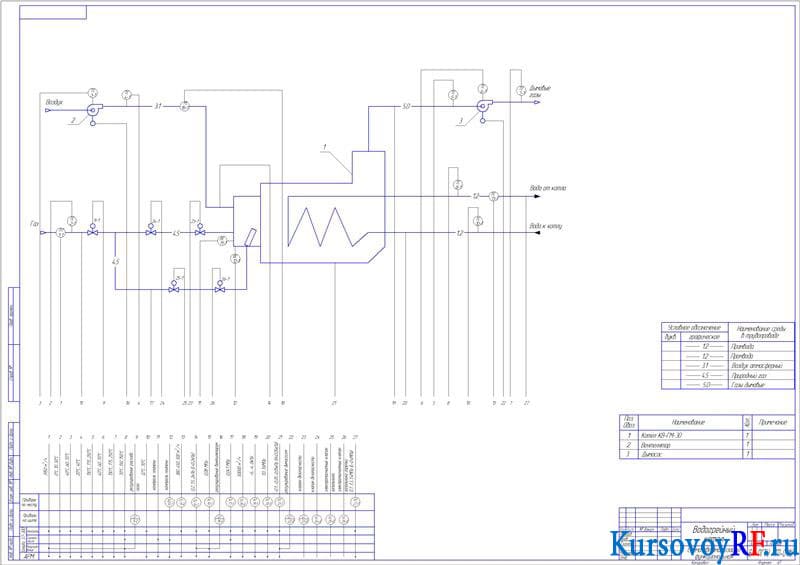Select the right valve on the lower gas branch

[220, 289]
